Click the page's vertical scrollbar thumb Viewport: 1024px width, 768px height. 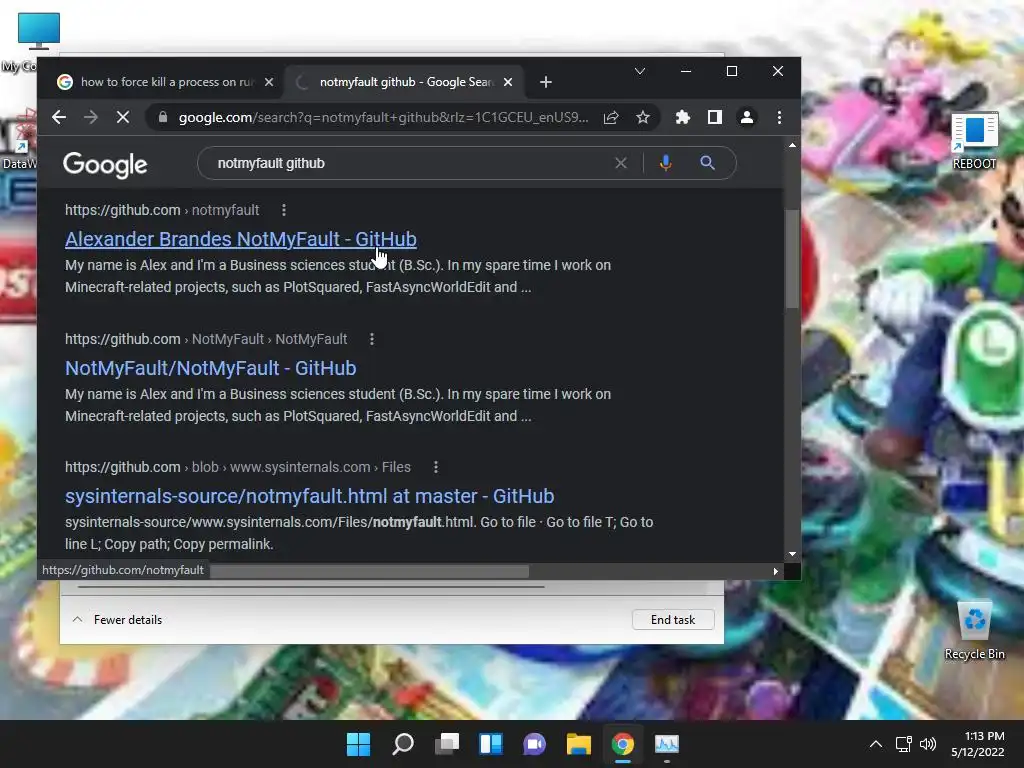click(x=792, y=258)
